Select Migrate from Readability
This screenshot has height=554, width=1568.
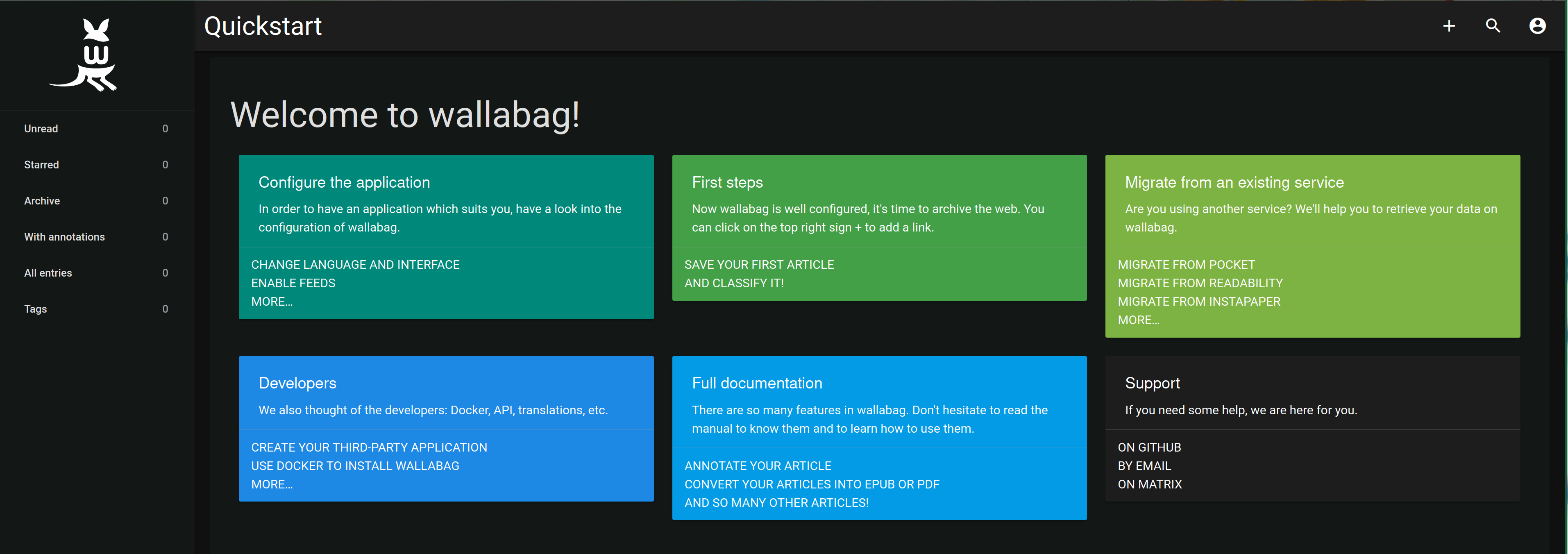coord(1200,283)
